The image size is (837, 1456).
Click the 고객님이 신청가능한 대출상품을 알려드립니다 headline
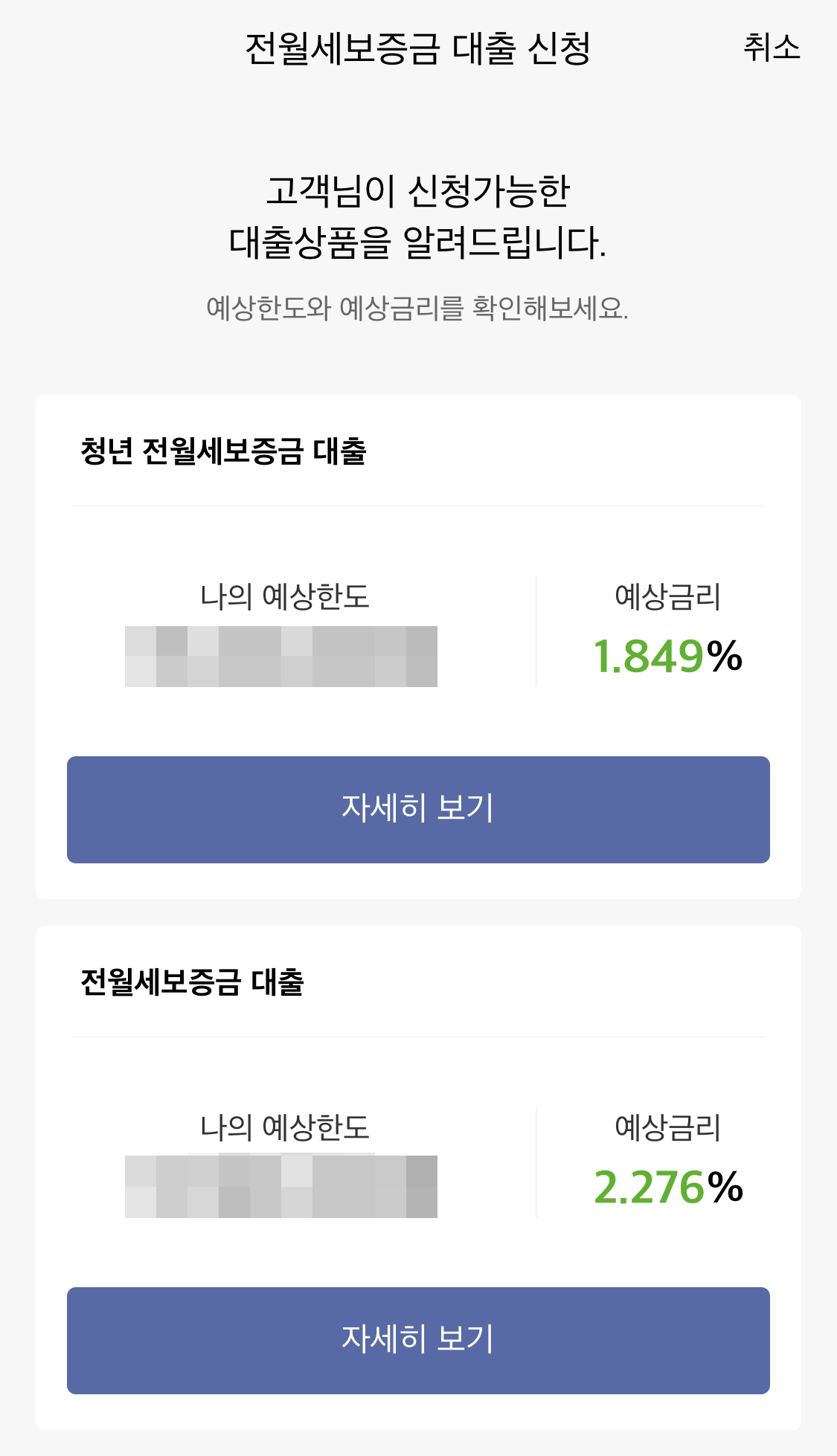click(417, 217)
